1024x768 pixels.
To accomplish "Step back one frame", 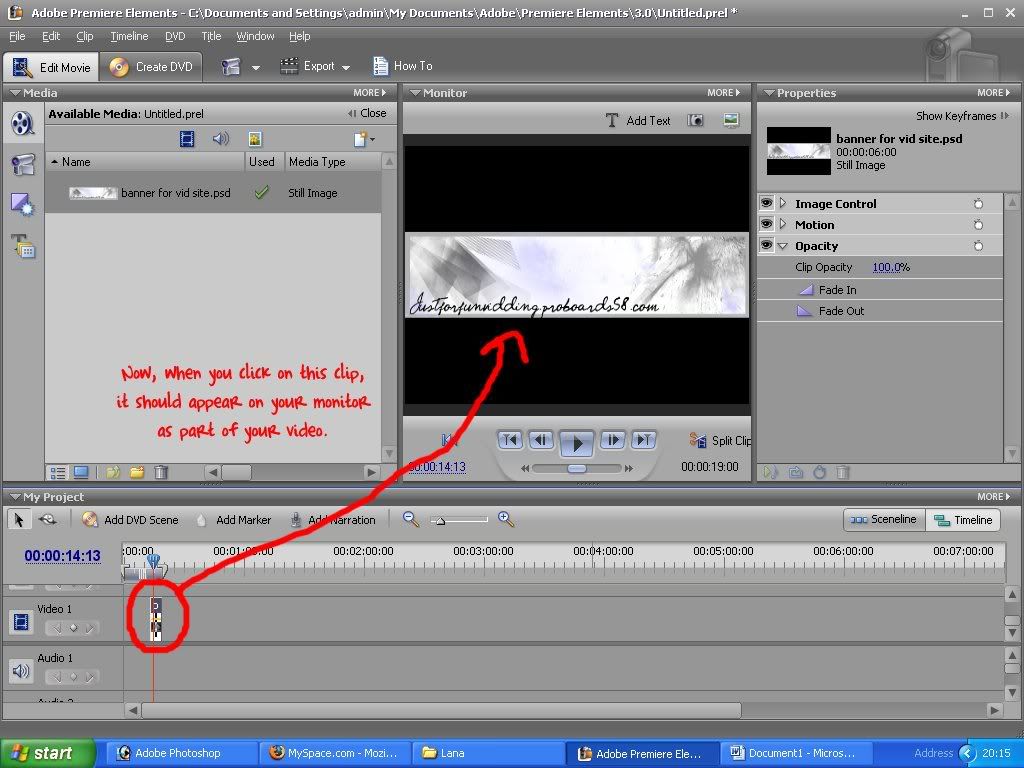I will coord(541,440).
